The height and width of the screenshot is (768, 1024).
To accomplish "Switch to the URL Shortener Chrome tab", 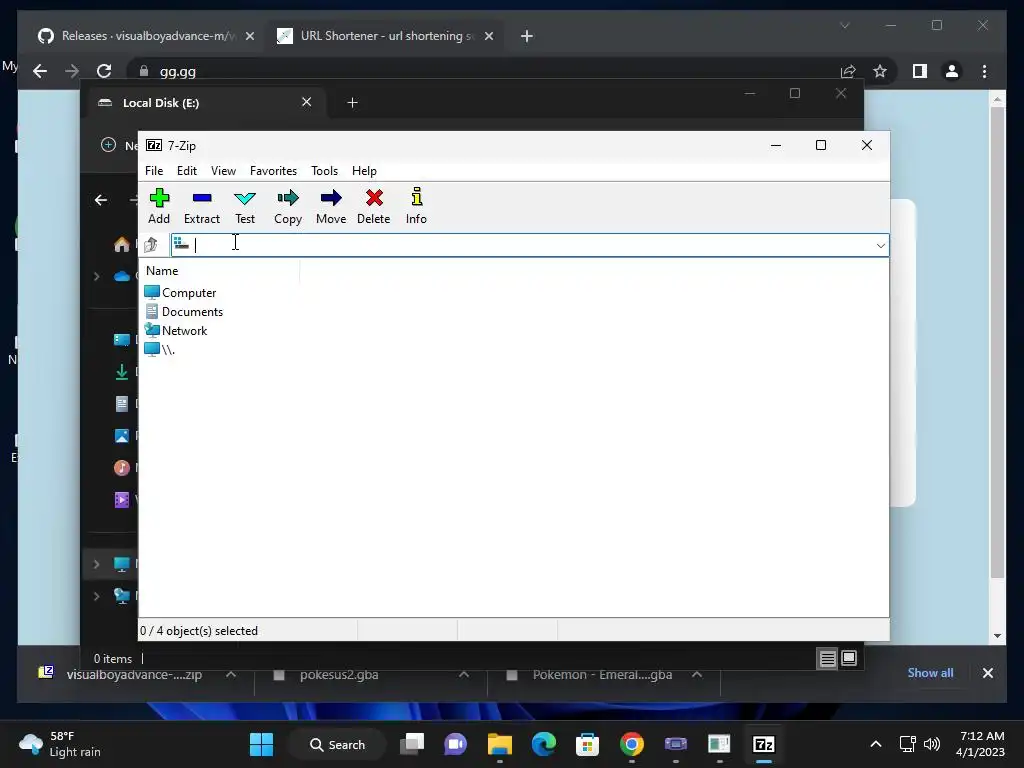I will pyautogui.click(x=385, y=36).
